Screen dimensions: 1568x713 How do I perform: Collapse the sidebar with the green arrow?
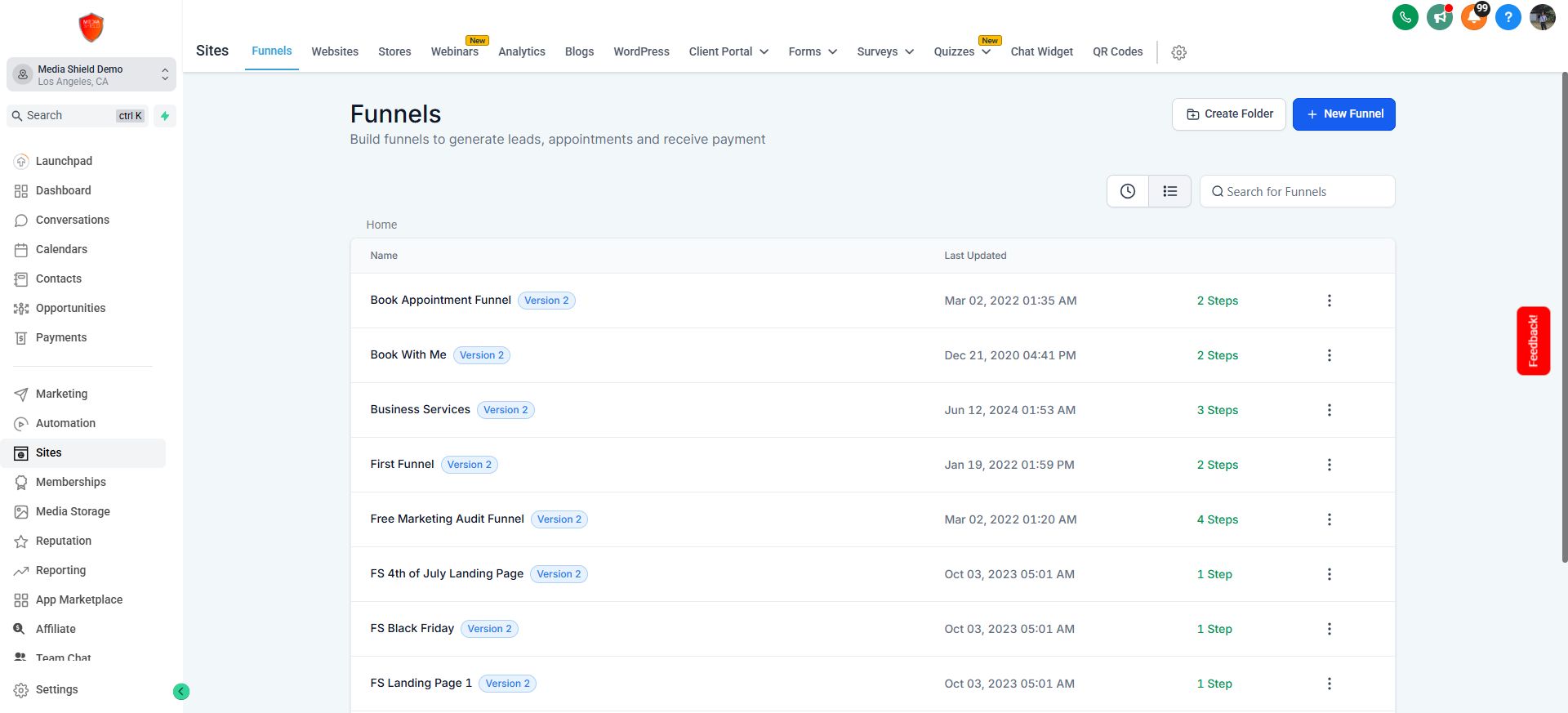(181, 692)
